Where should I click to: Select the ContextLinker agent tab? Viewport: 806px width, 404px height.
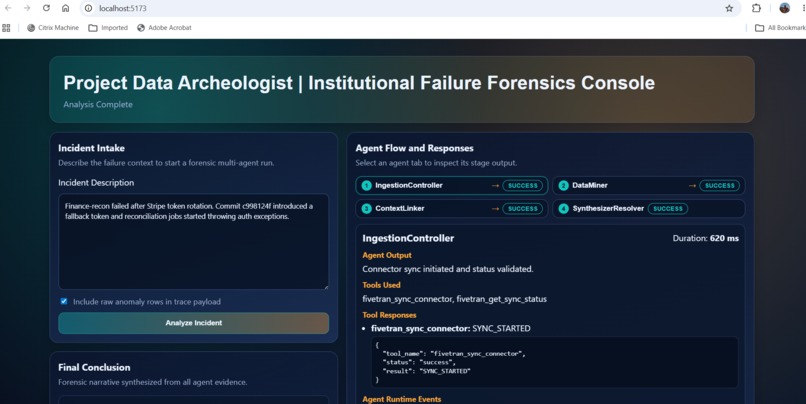(x=452, y=209)
